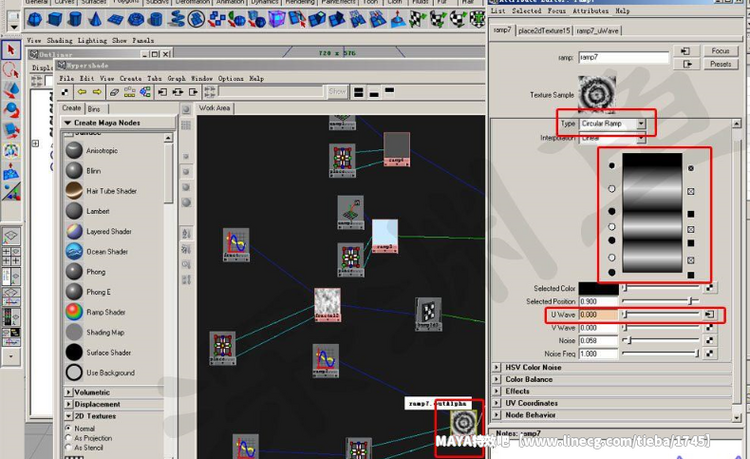Open the Interpolation dropdown
750x459 pixels.
(612, 138)
